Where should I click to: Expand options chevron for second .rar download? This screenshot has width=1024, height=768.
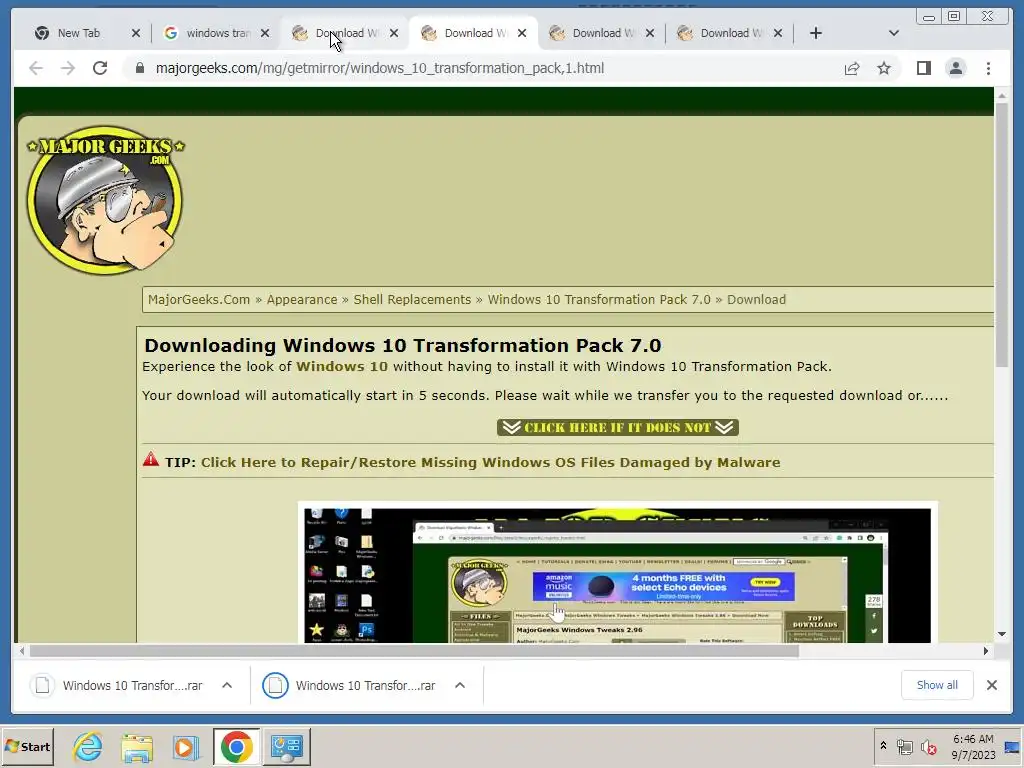click(460, 685)
